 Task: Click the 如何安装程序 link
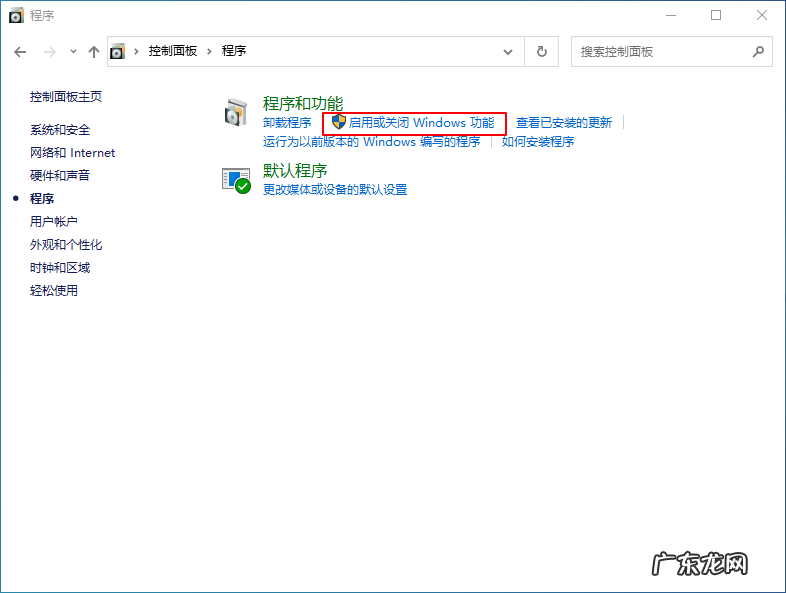tap(538, 142)
